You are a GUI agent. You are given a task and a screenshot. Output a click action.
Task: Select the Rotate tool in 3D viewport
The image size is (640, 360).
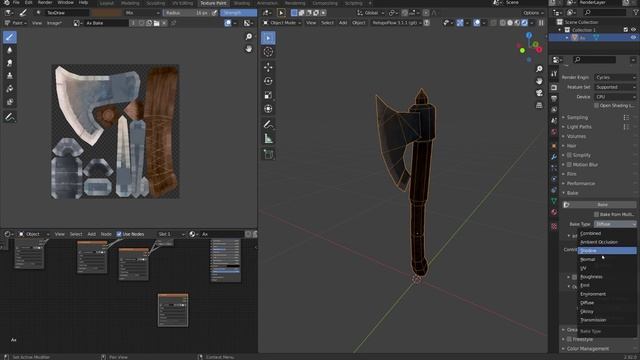click(268, 81)
